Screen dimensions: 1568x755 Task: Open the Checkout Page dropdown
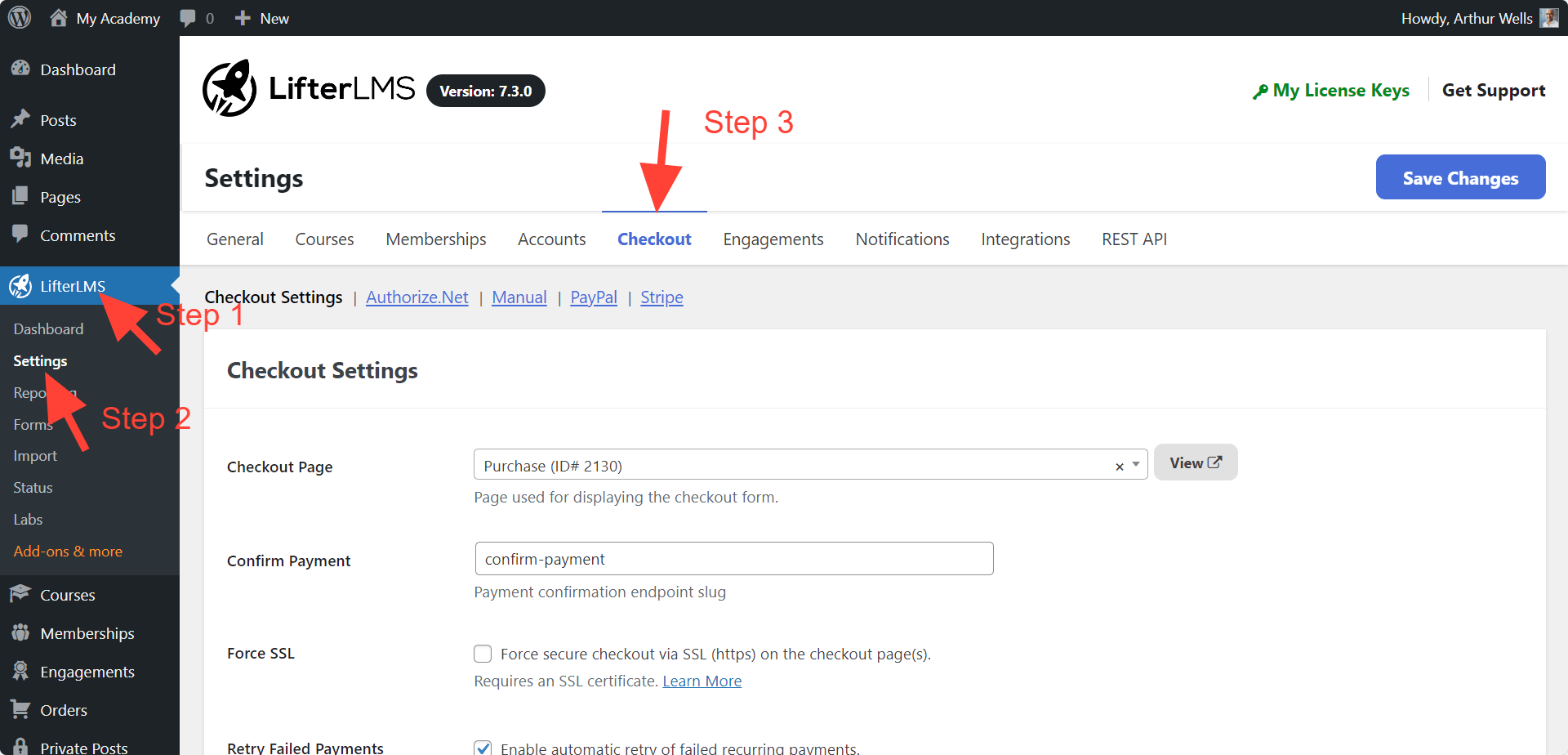(810, 465)
